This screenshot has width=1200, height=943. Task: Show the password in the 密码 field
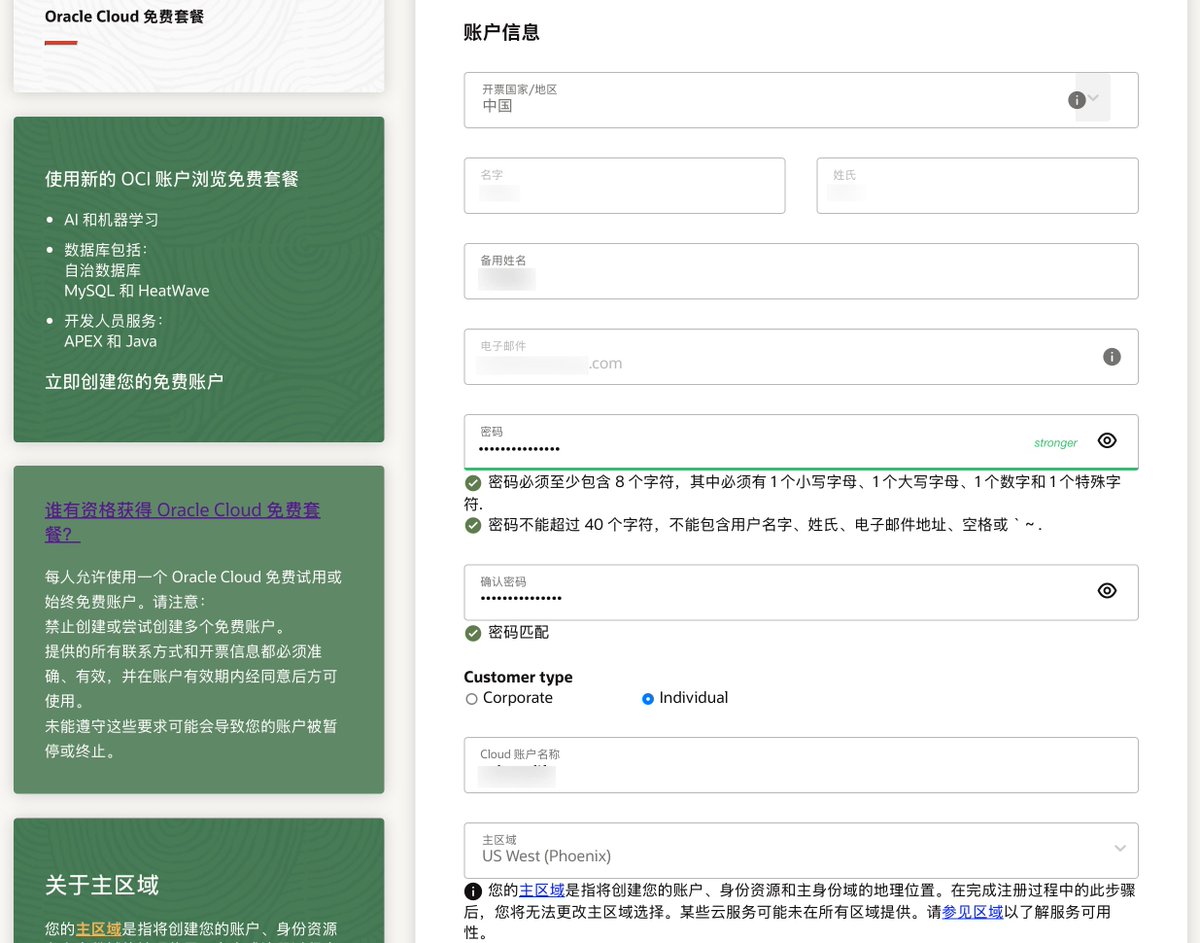1107,440
